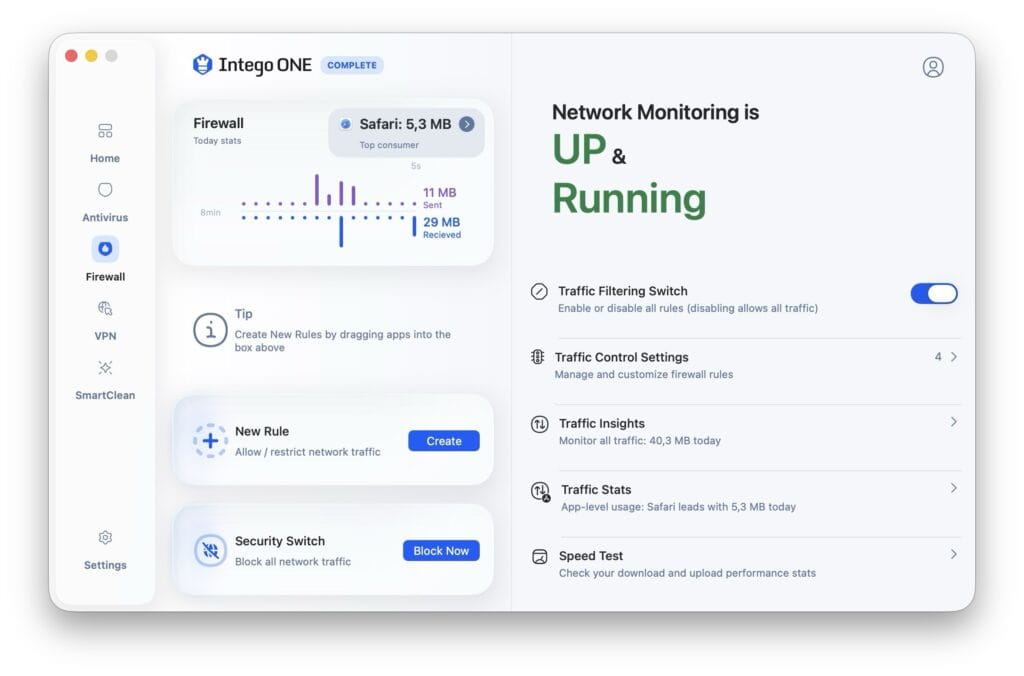Click the New Rule dashed plus icon
Image resolution: width=1024 pixels, height=676 pixels.
pyautogui.click(x=210, y=441)
